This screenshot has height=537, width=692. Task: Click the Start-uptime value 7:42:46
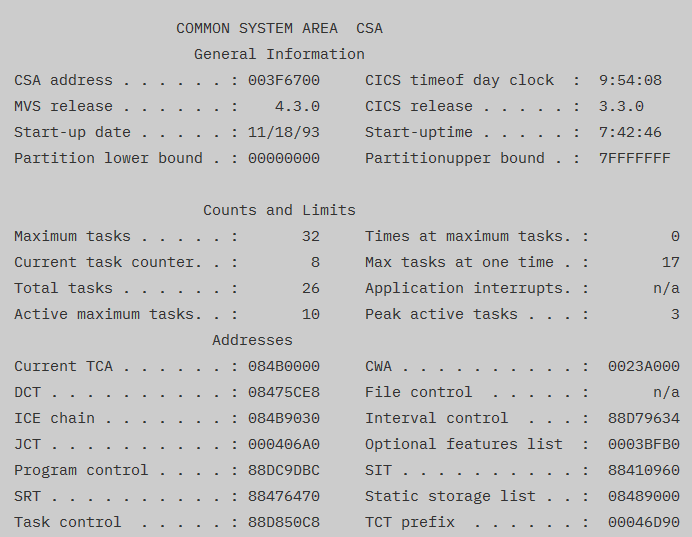(630, 132)
